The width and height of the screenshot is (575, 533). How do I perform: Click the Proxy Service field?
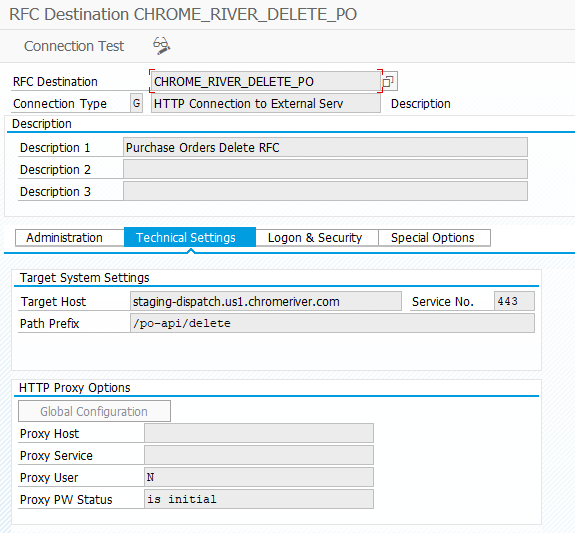[x=259, y=456]
